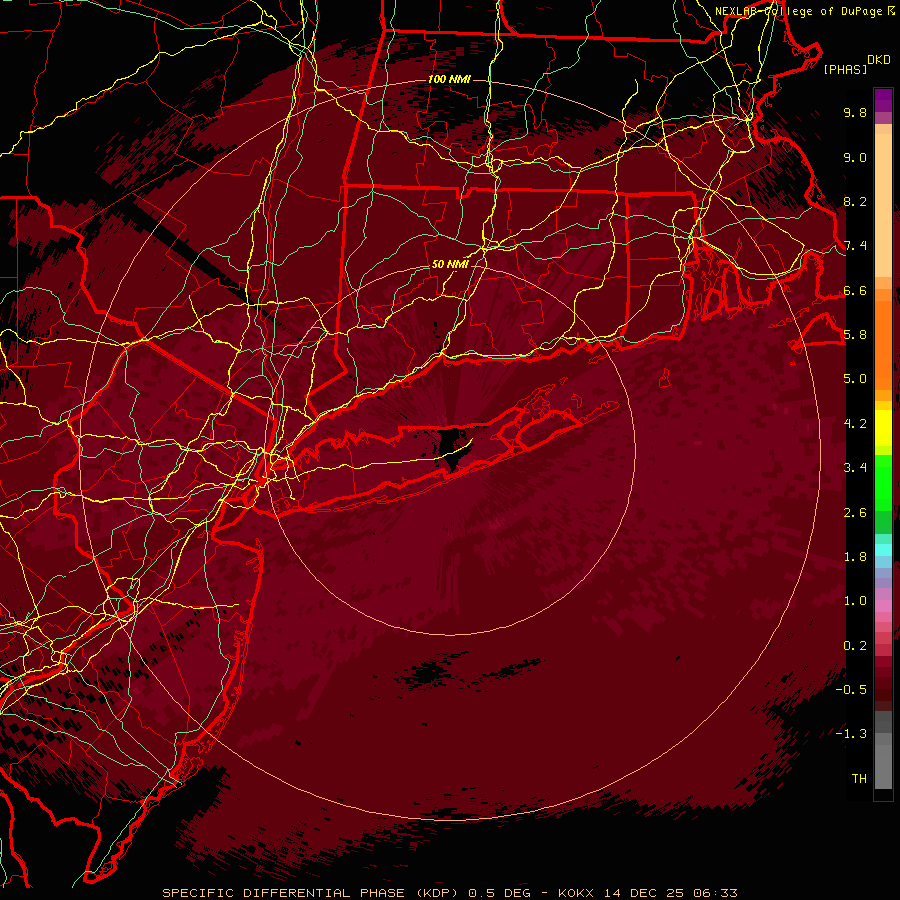
Task: Click the "50 NMI" range ring label
Action: [450, 264]
